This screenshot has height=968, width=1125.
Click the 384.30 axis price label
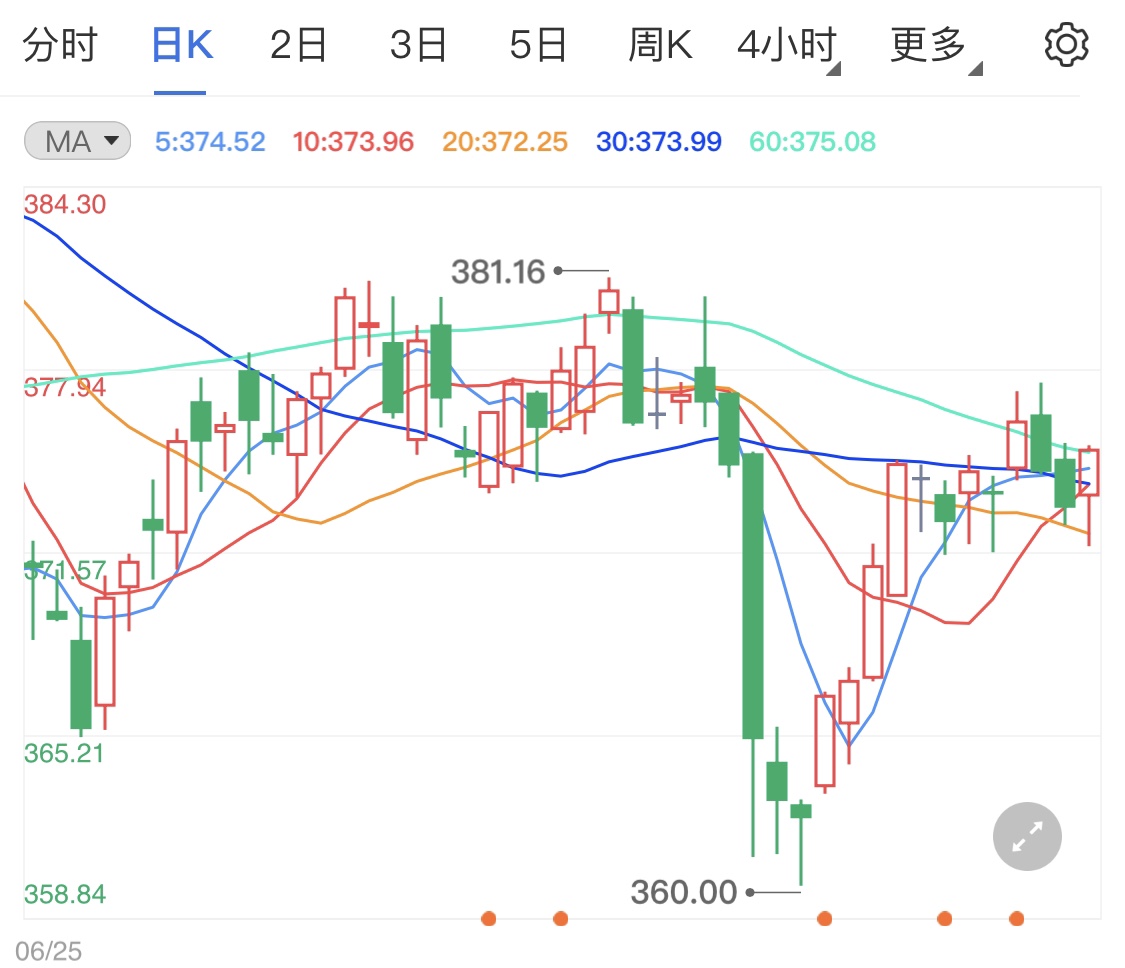pyautogui.click(x=65, y=205)
